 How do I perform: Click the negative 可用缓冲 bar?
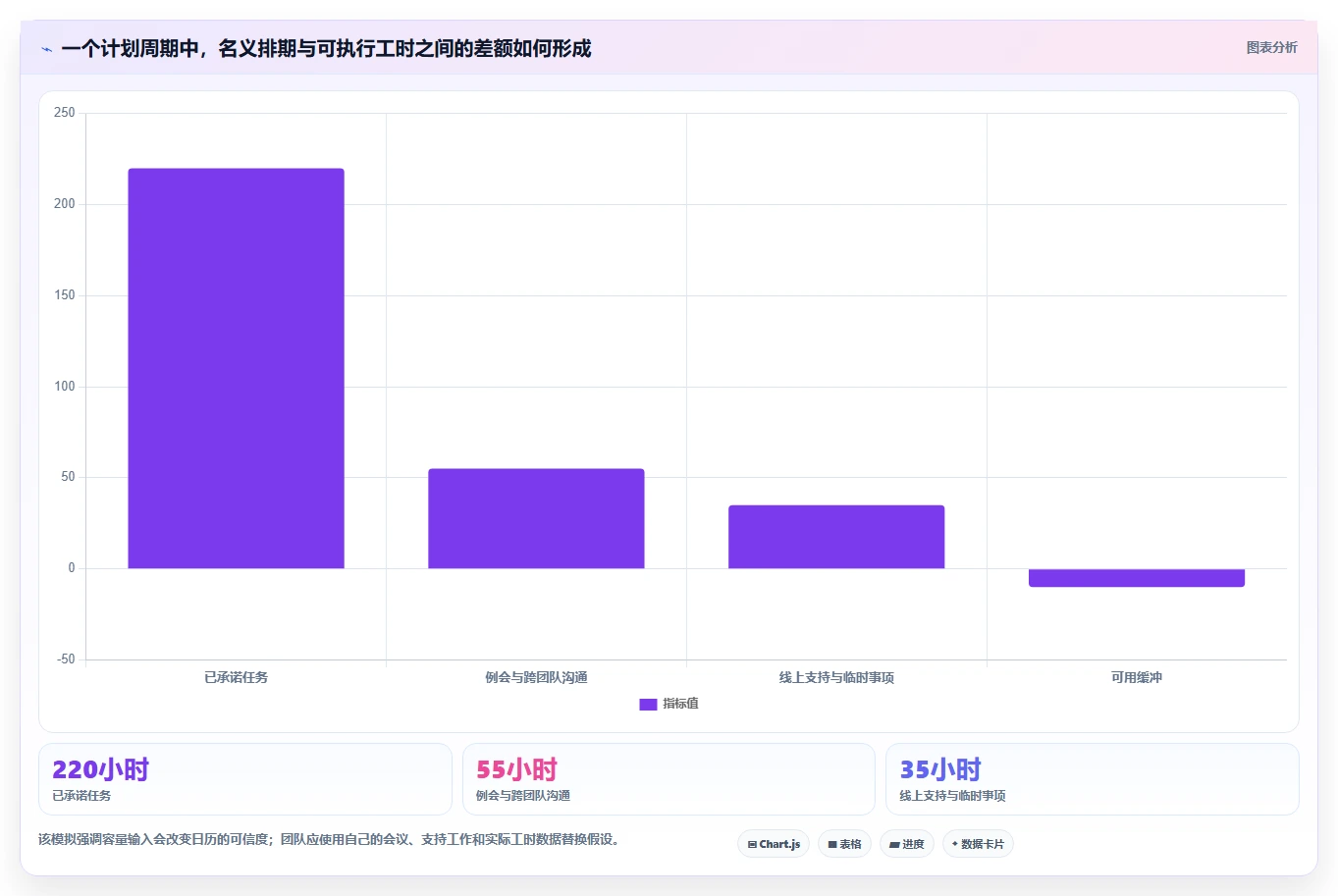[x=1137, y=578]
